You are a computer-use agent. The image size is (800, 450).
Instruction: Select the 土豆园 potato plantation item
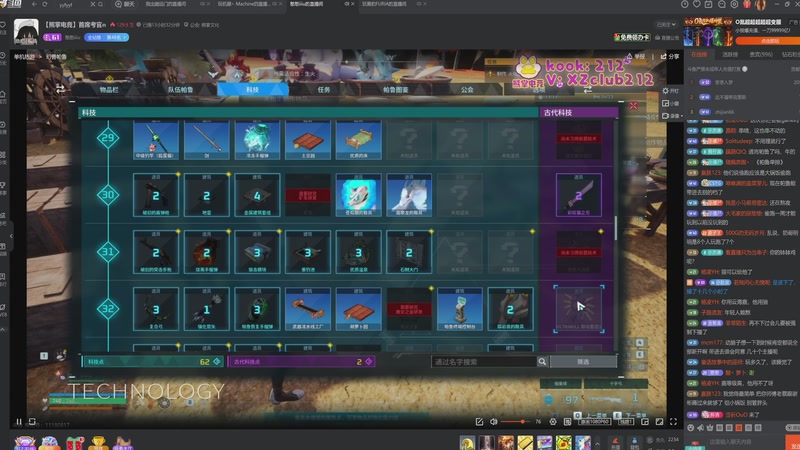pyautogui.click(x=308, y=139)
